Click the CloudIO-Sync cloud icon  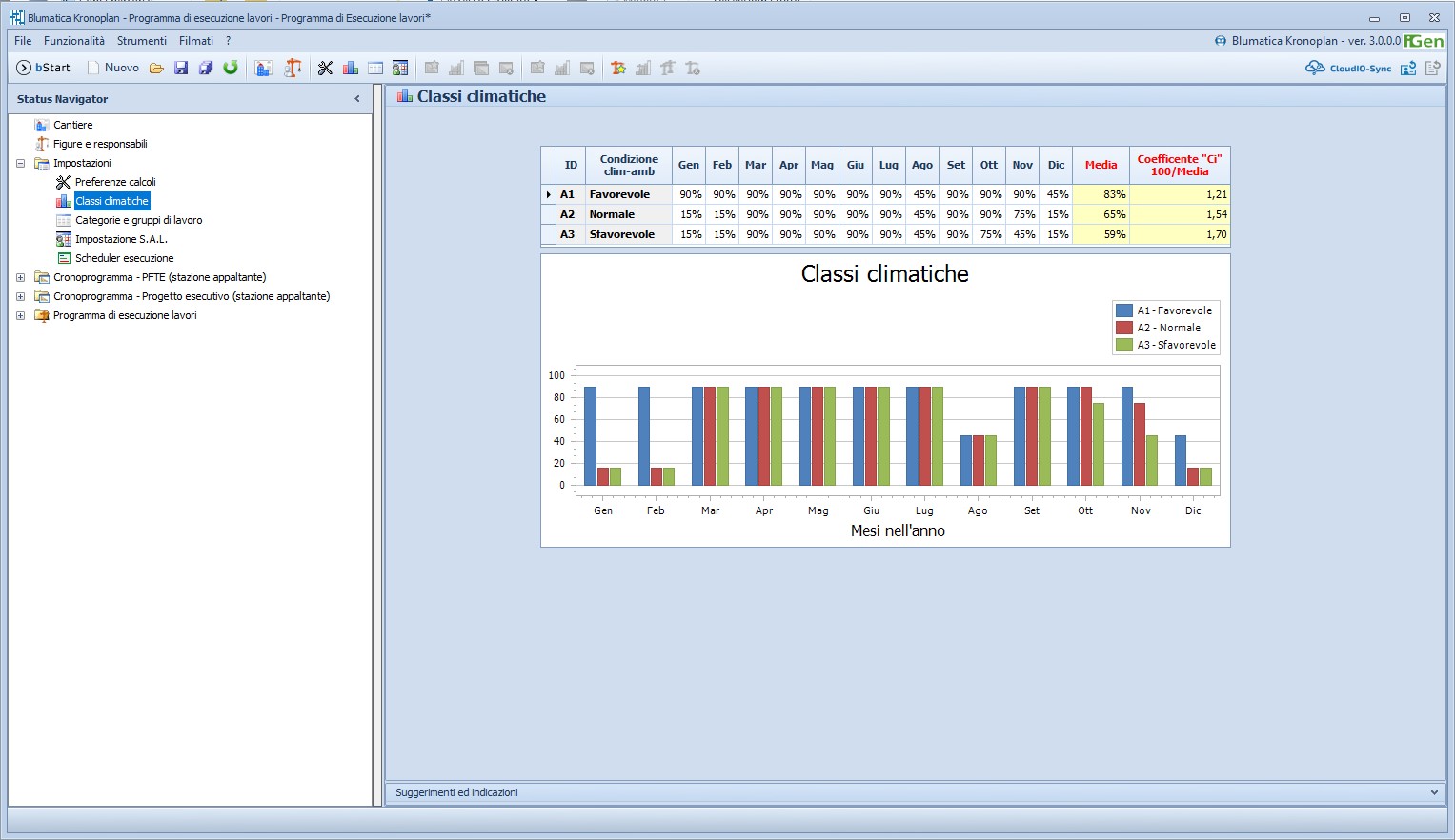(1315, 68)
